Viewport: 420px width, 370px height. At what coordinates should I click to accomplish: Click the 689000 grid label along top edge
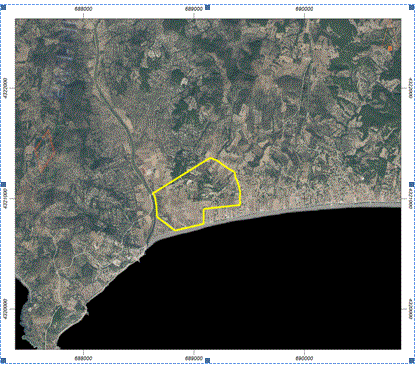pyautogui.click(x=194, y=9)
